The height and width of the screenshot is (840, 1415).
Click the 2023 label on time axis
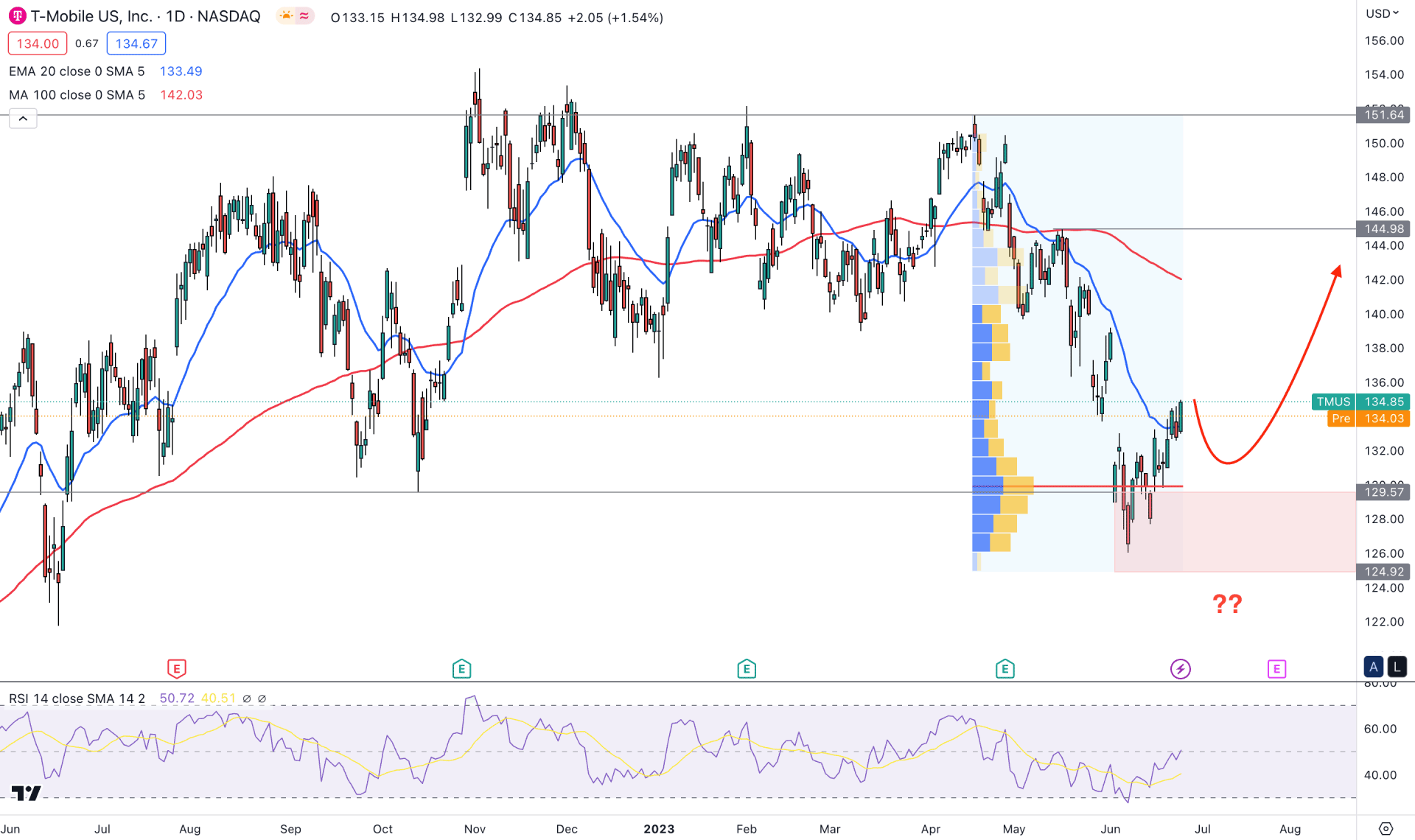pos(659,829)
